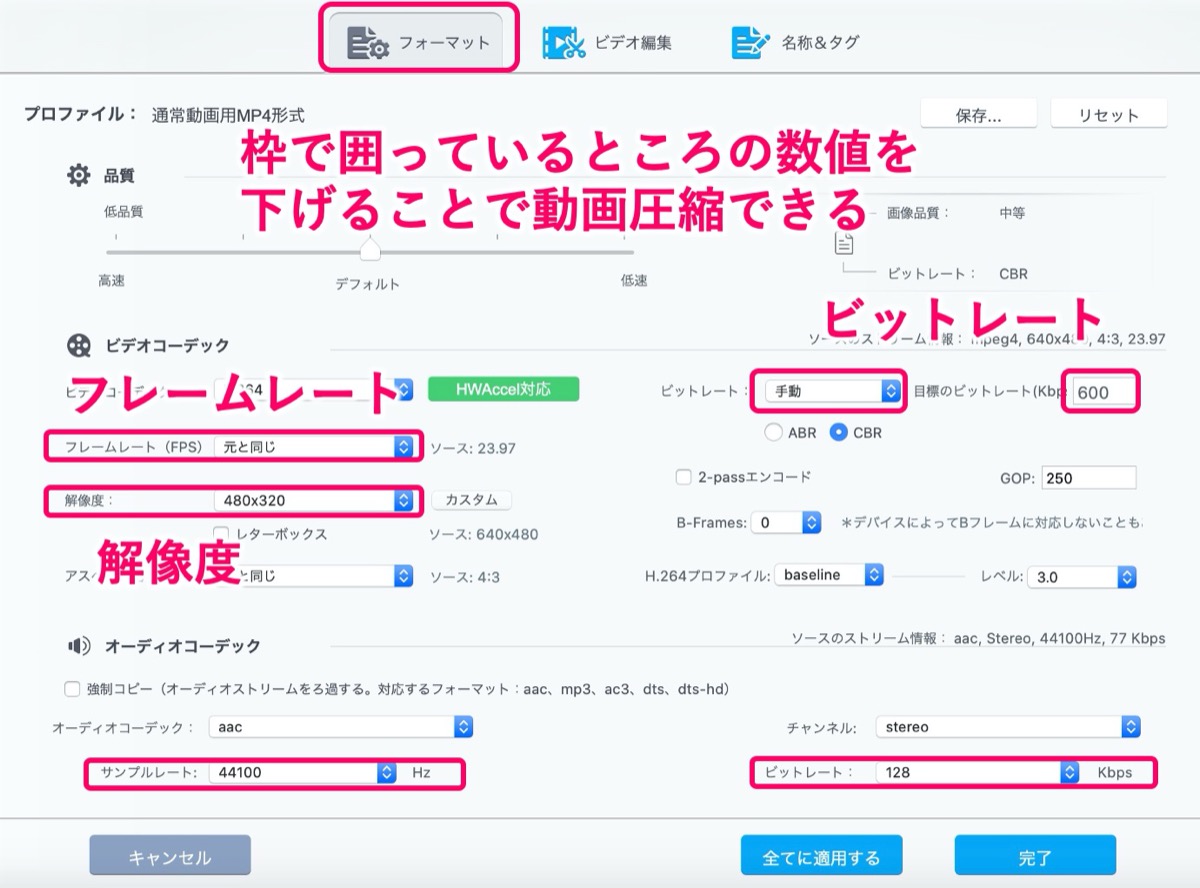Click the ソース: 23.97 text
This screenshot has height=888, width=1200.
pyautogui.click(x=473, y=448)
